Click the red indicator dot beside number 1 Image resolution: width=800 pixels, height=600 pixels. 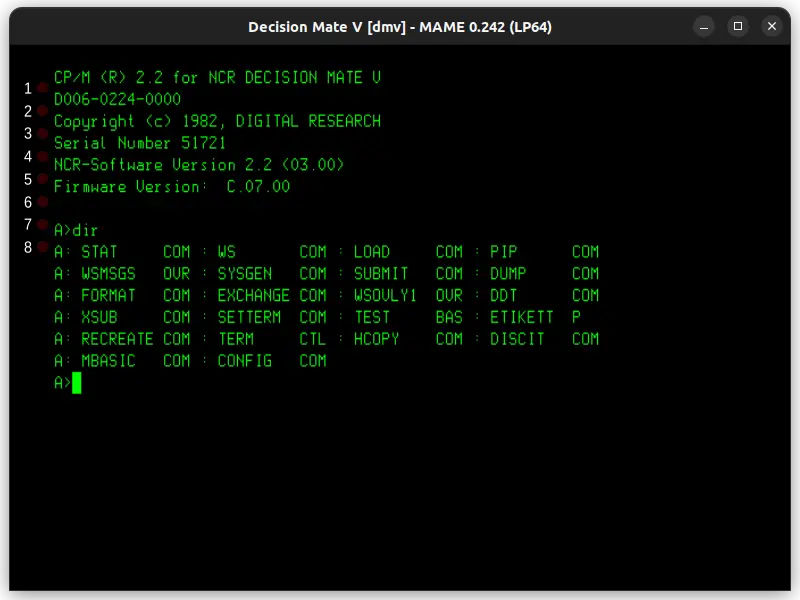click(42, 88)
